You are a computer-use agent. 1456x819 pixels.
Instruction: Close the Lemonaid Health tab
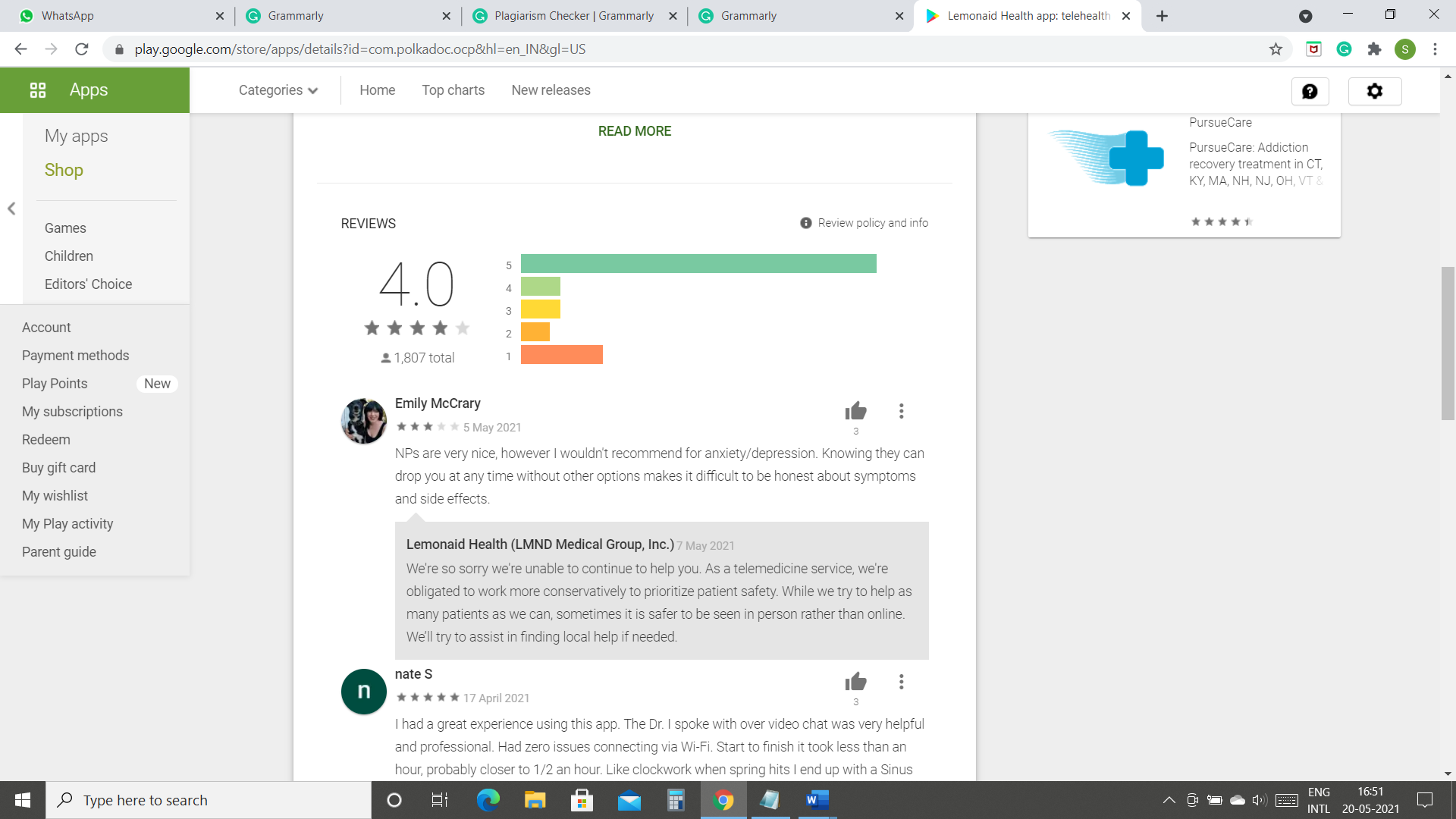pyautogui.click(x=1126, y=16)
